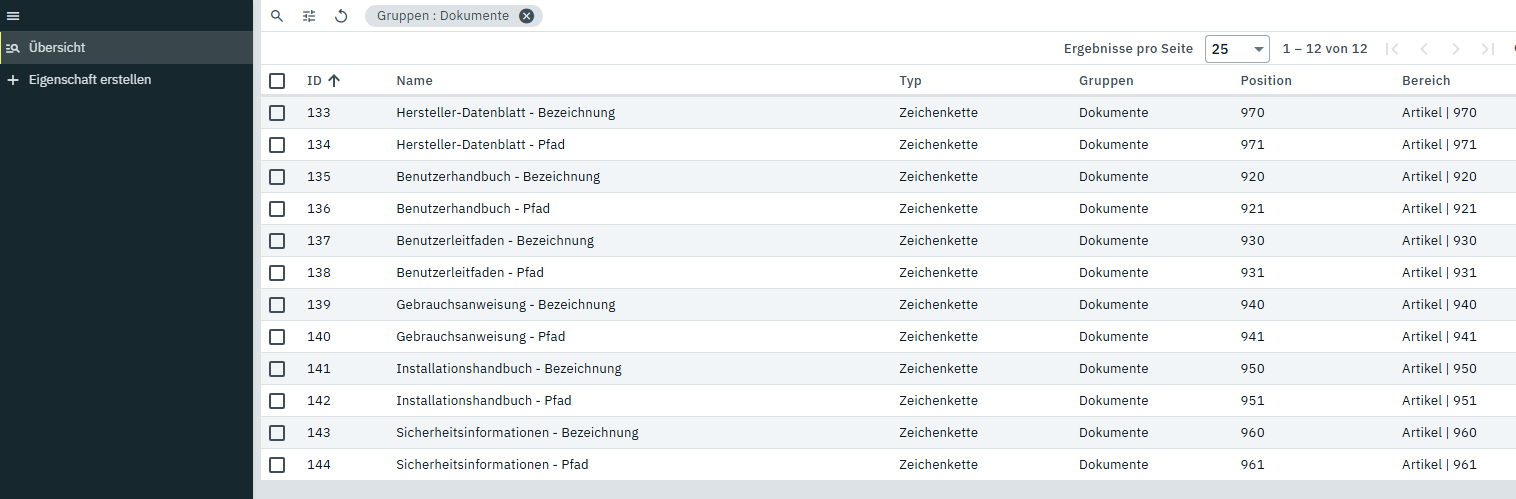Open the filter settings sliders icon
This screenshot has width=1516, height=499.
(309, 16)
